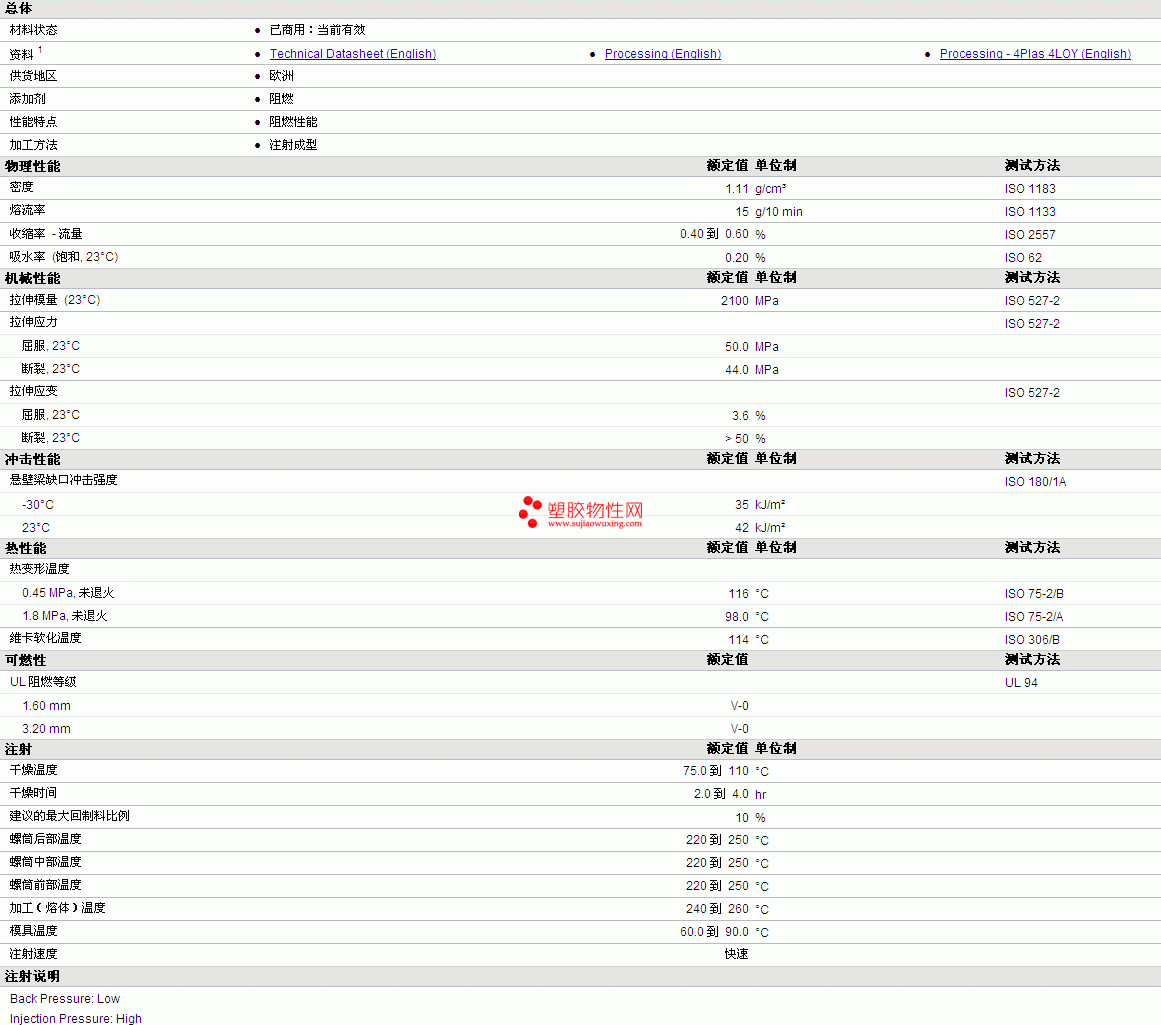Click the 供货地区 value 欧洲
The image size is (1161, 1025).
281,76
